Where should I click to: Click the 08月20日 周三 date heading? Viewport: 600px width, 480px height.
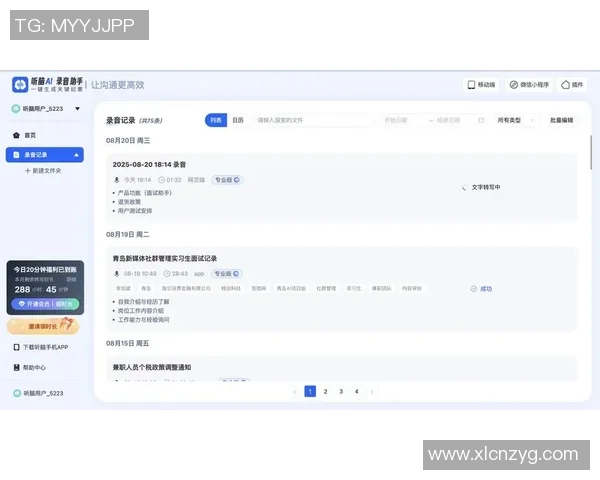coord(128,140)
